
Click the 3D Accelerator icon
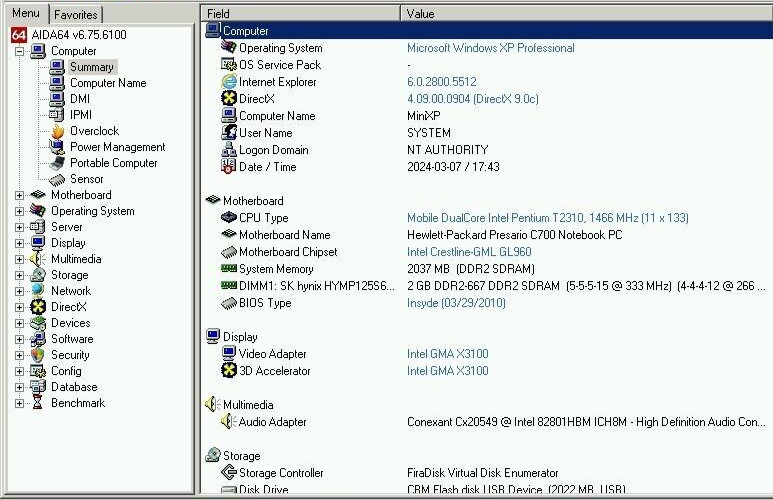[229, 370]
